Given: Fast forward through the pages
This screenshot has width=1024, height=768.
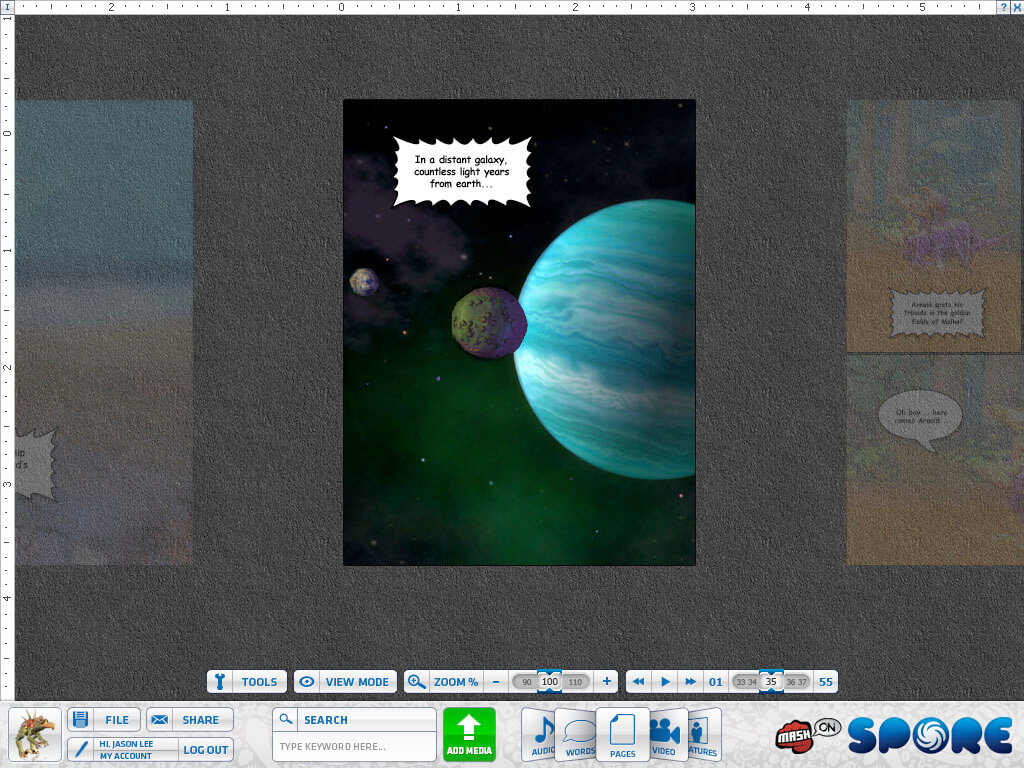Looking at the screenshot, I should [690, 682].
